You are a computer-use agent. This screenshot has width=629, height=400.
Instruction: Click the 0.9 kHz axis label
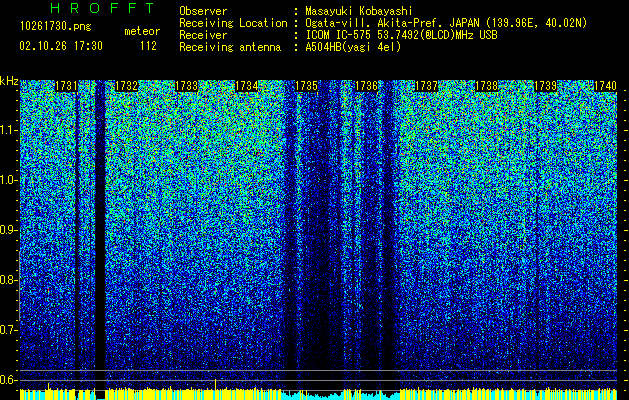click(9, 230)
